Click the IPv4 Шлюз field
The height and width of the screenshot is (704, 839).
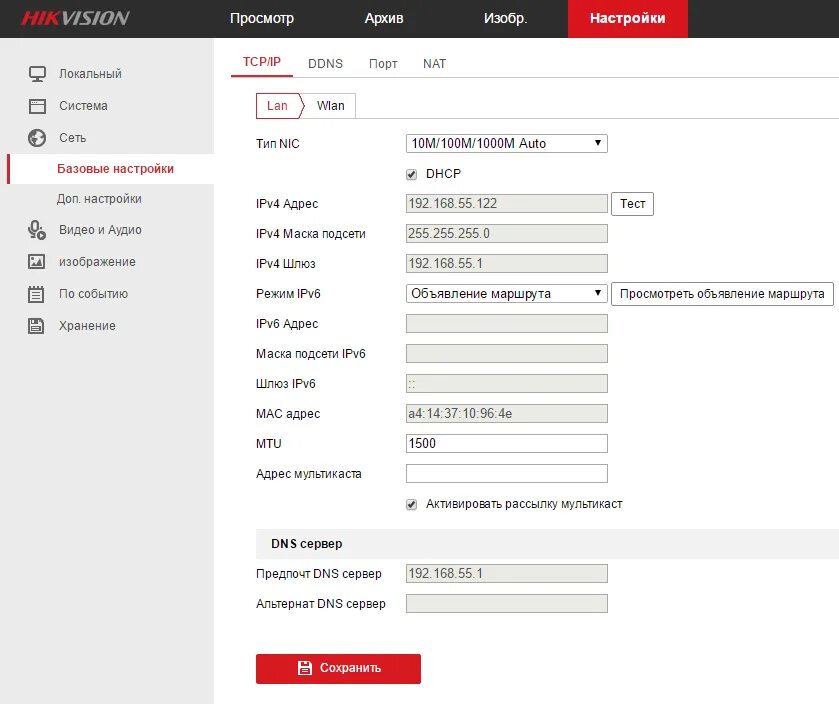pyautogui.click(x=507, y=264)
